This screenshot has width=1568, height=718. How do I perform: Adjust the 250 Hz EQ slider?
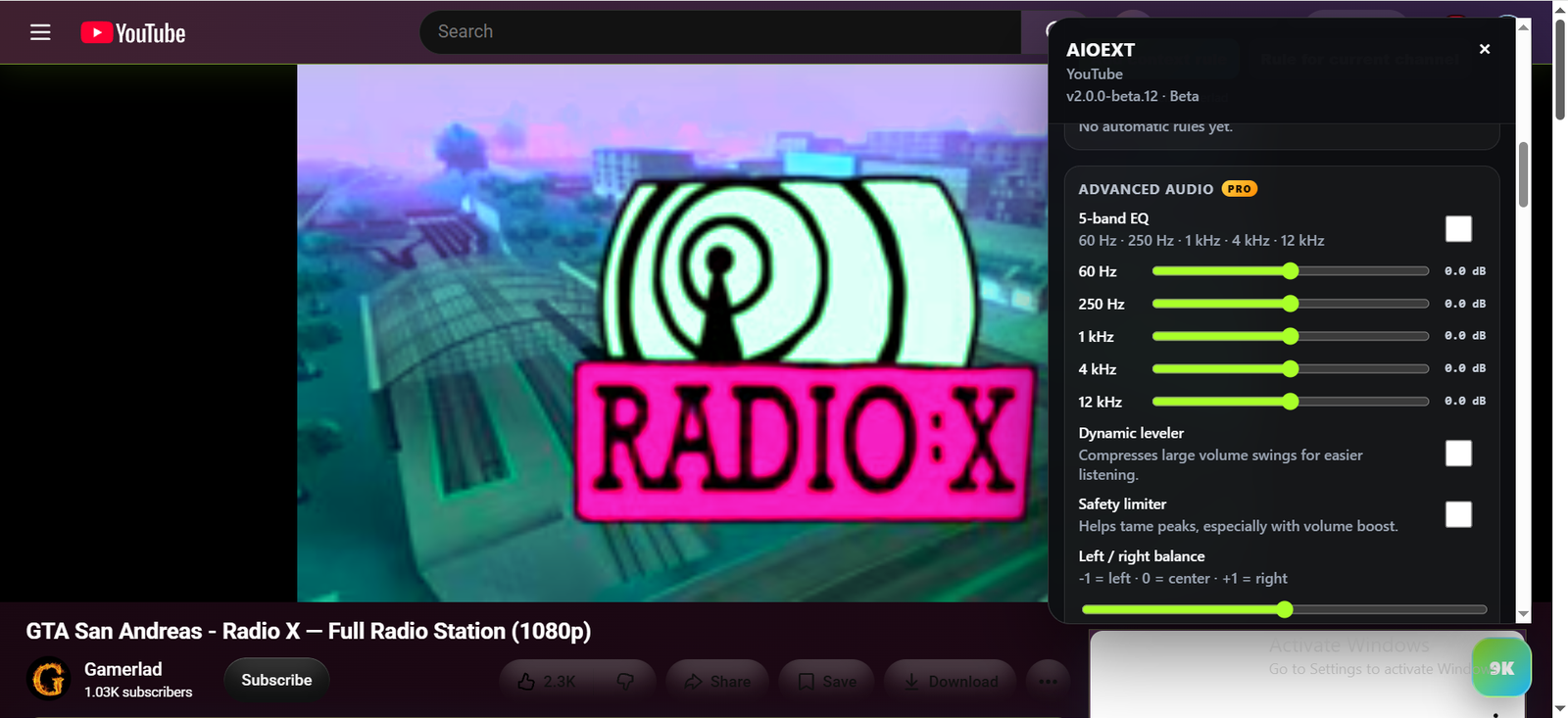[x=1291, y=304]
